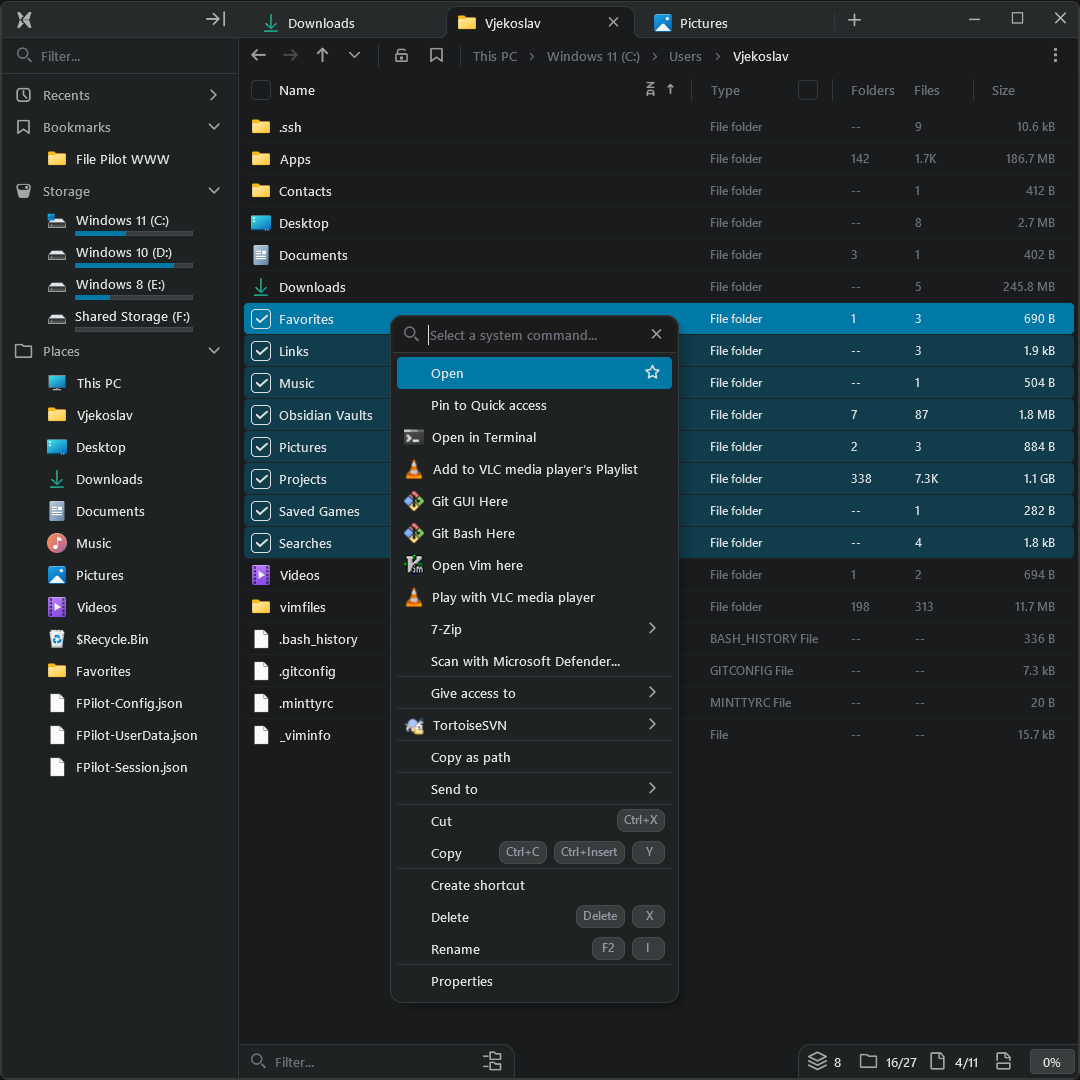
Task: Open the three-dot options menu
Action: point(1056,56)
